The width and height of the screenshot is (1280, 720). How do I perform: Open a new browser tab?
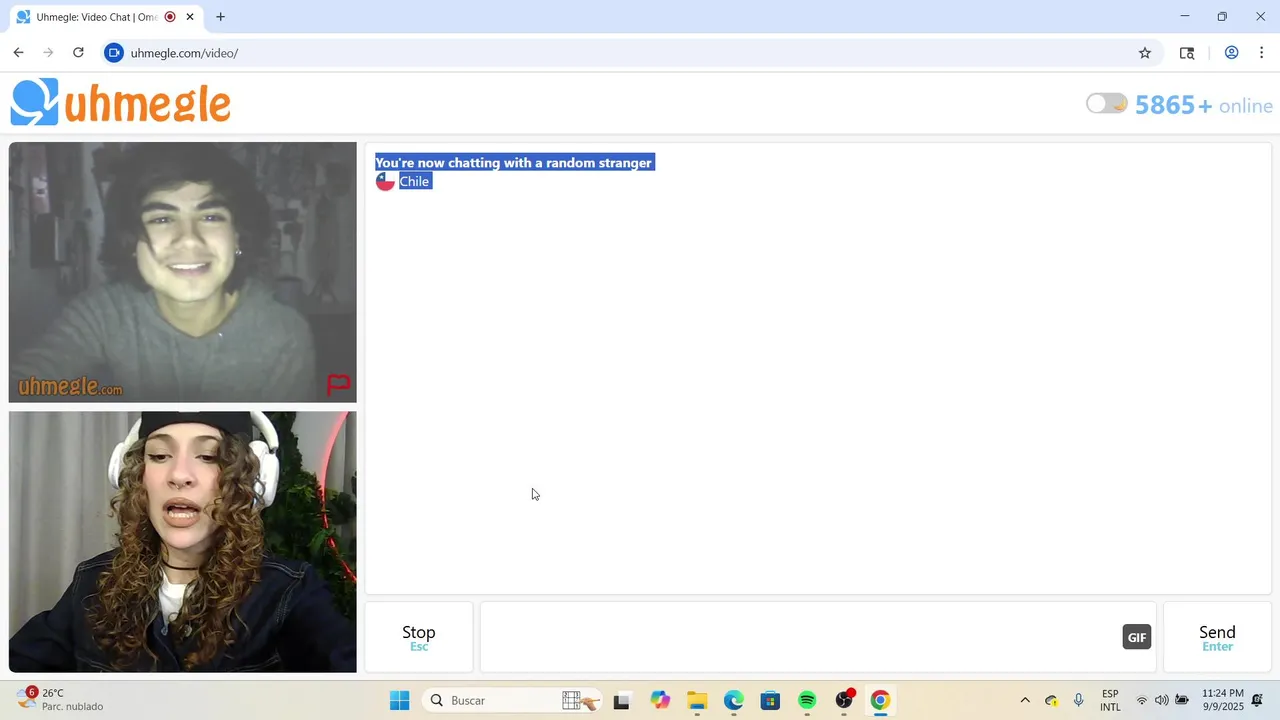(x=220, y=17)
